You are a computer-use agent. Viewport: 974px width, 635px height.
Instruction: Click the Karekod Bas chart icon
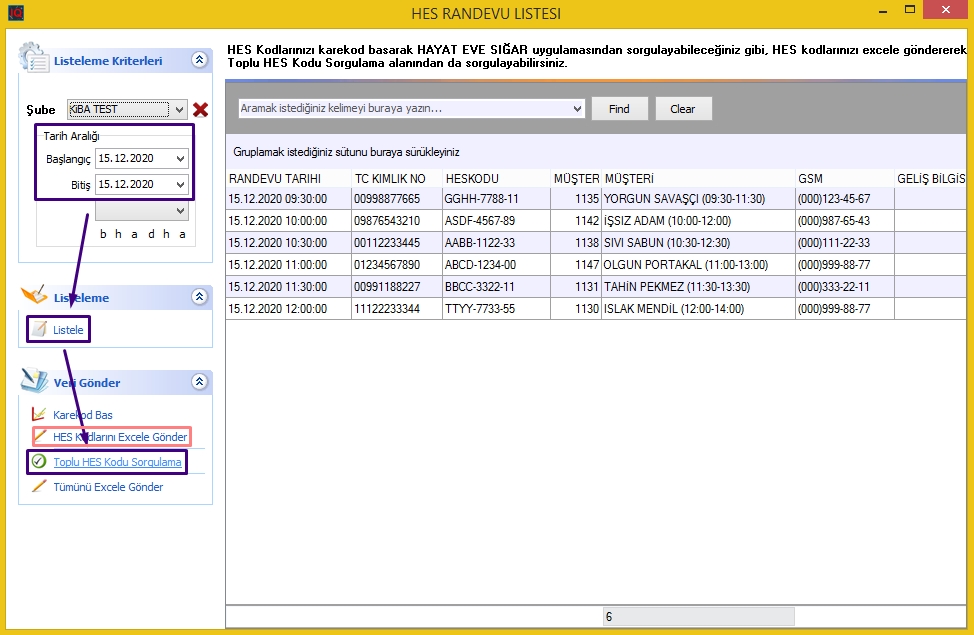coord(39,414)
